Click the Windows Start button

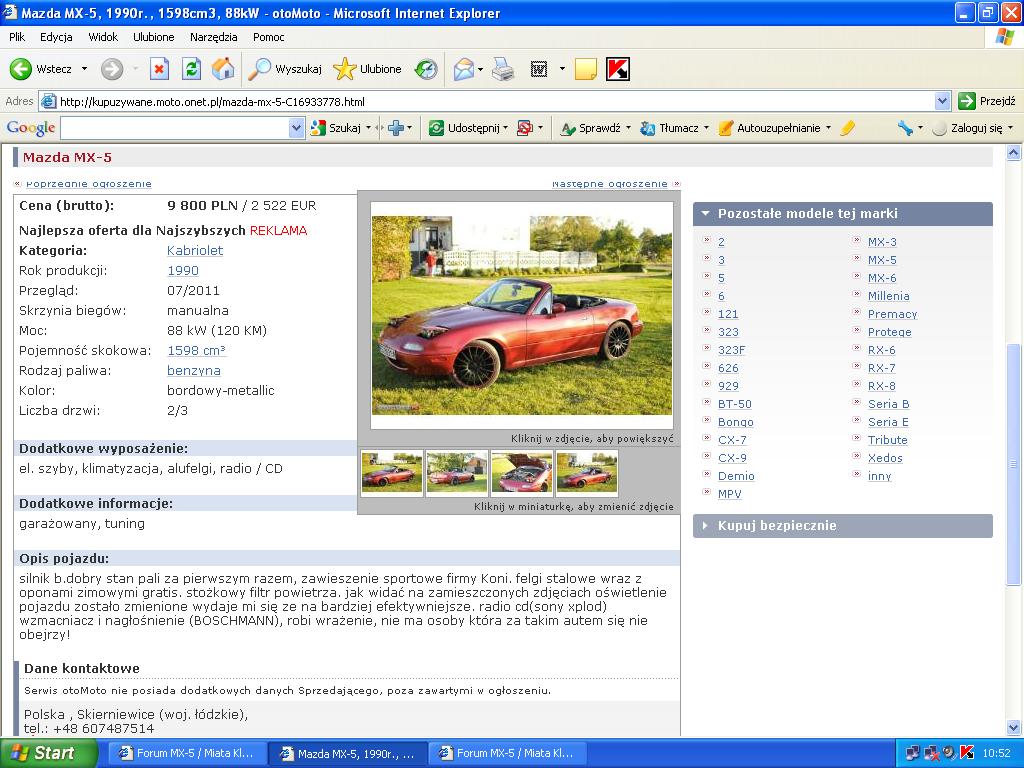click(47, 753)
